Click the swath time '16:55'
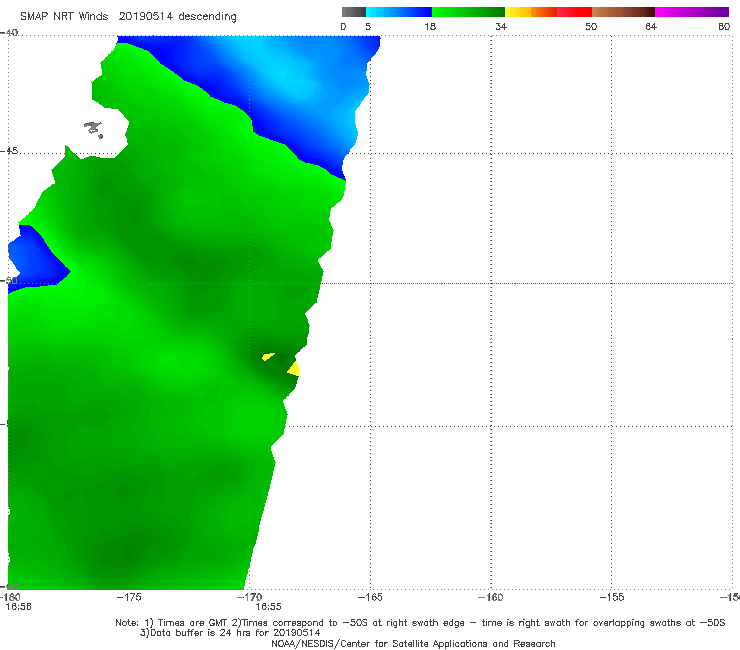Image resolution: width=740 pixels, height=650 pixels. coord(269,607)
